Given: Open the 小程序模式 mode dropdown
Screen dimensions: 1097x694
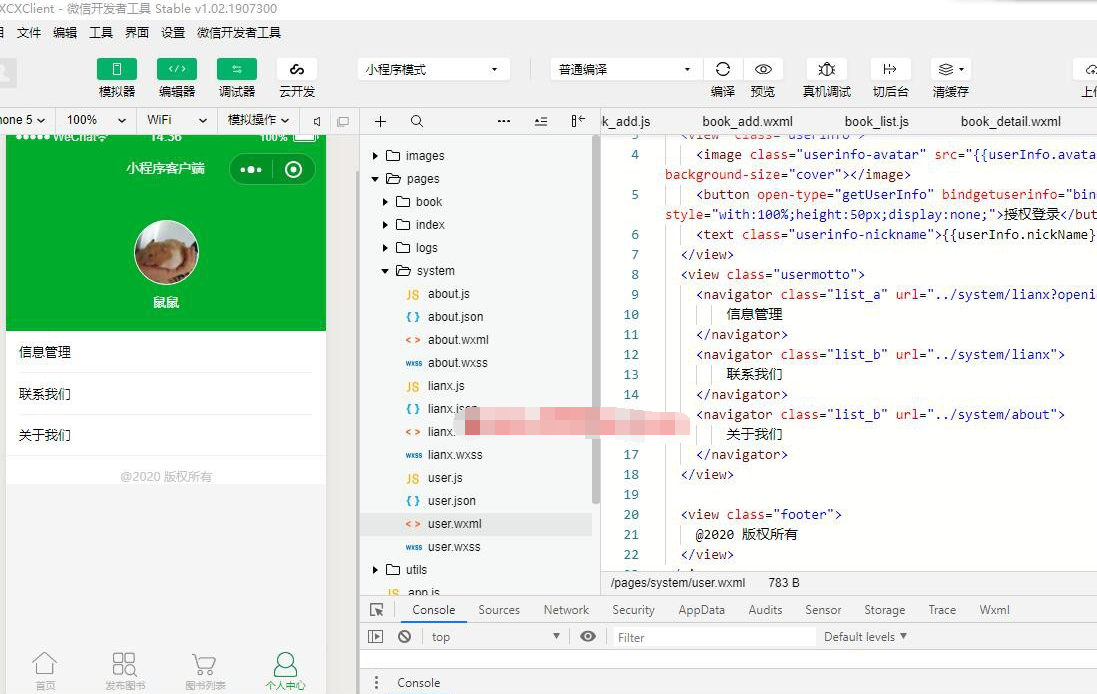Looking at the screenshot, I should [432, 70].
